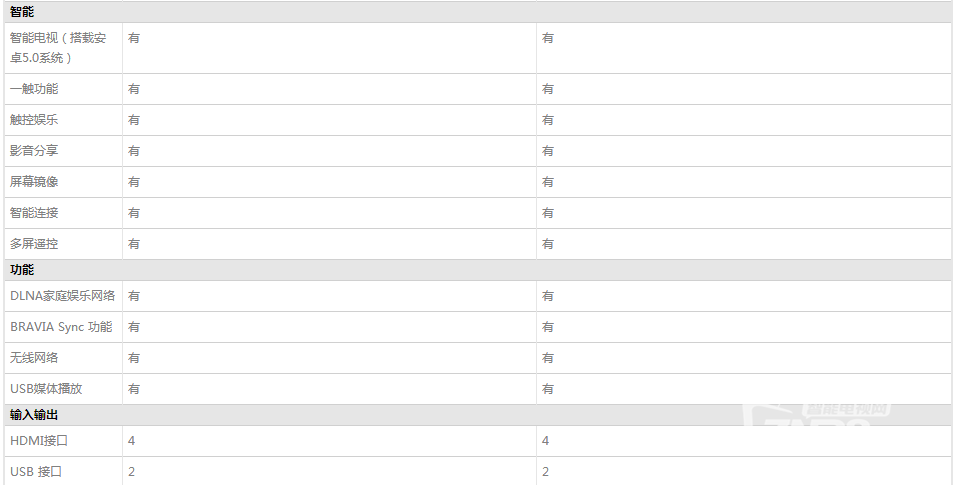Click the 功能 section header

22,270
